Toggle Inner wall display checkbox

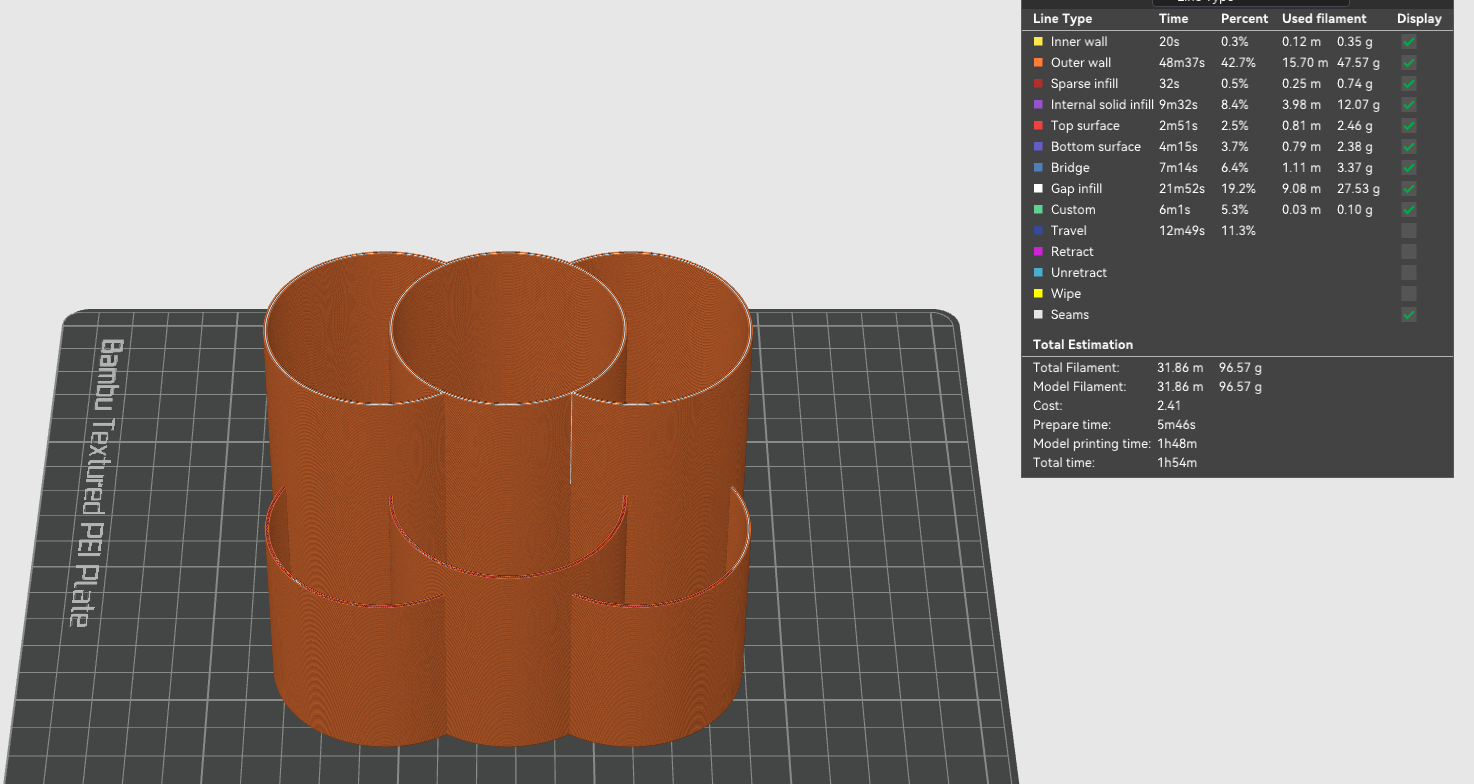1408,42
